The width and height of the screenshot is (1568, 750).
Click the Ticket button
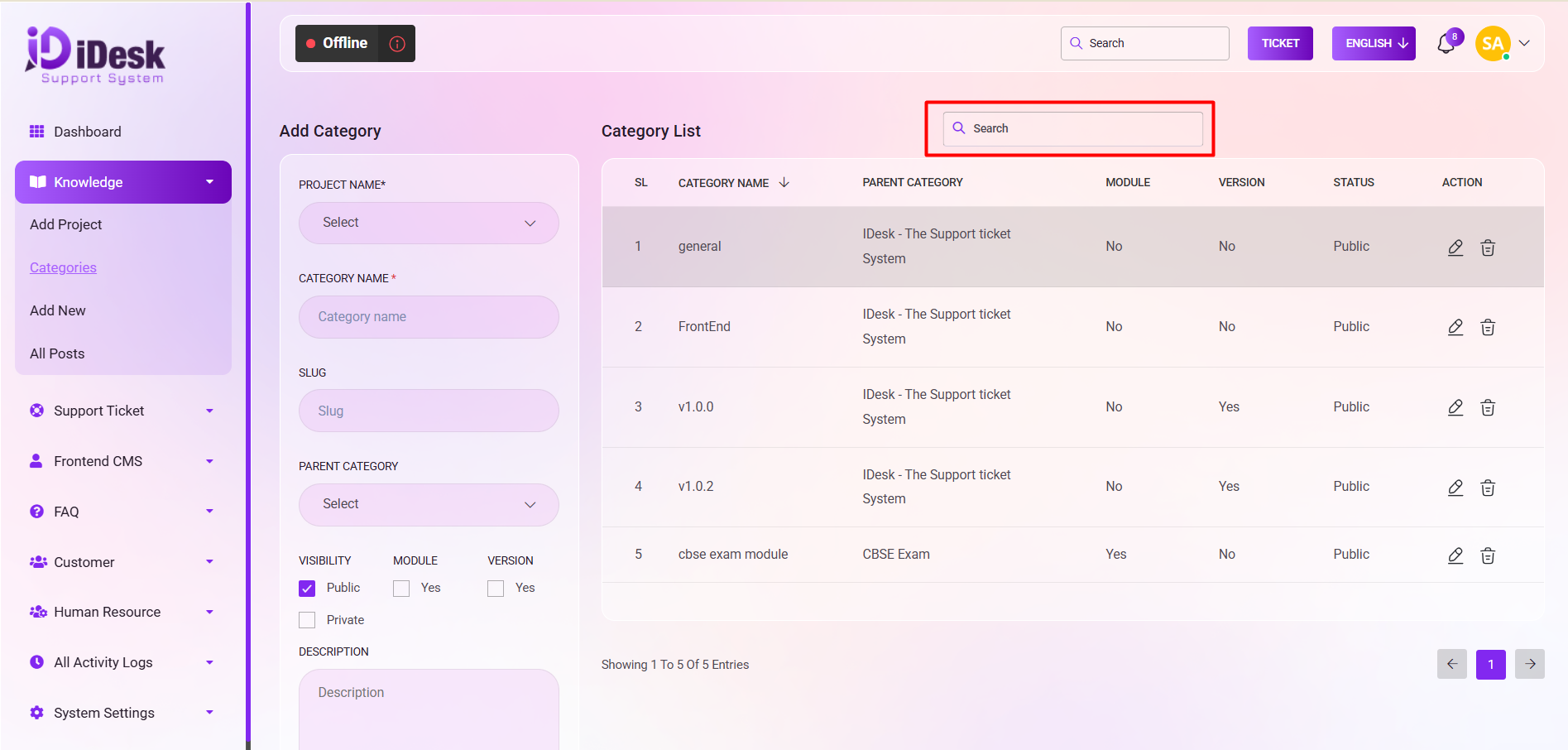[1280, 44]
